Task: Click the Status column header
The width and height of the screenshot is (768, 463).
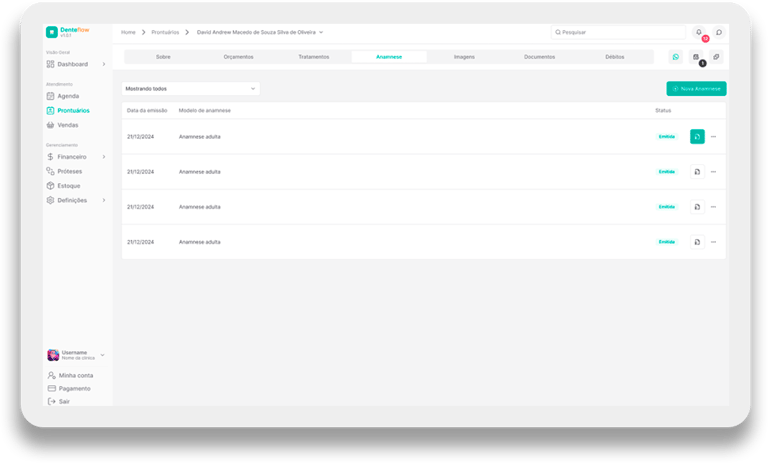Action: 663,111
